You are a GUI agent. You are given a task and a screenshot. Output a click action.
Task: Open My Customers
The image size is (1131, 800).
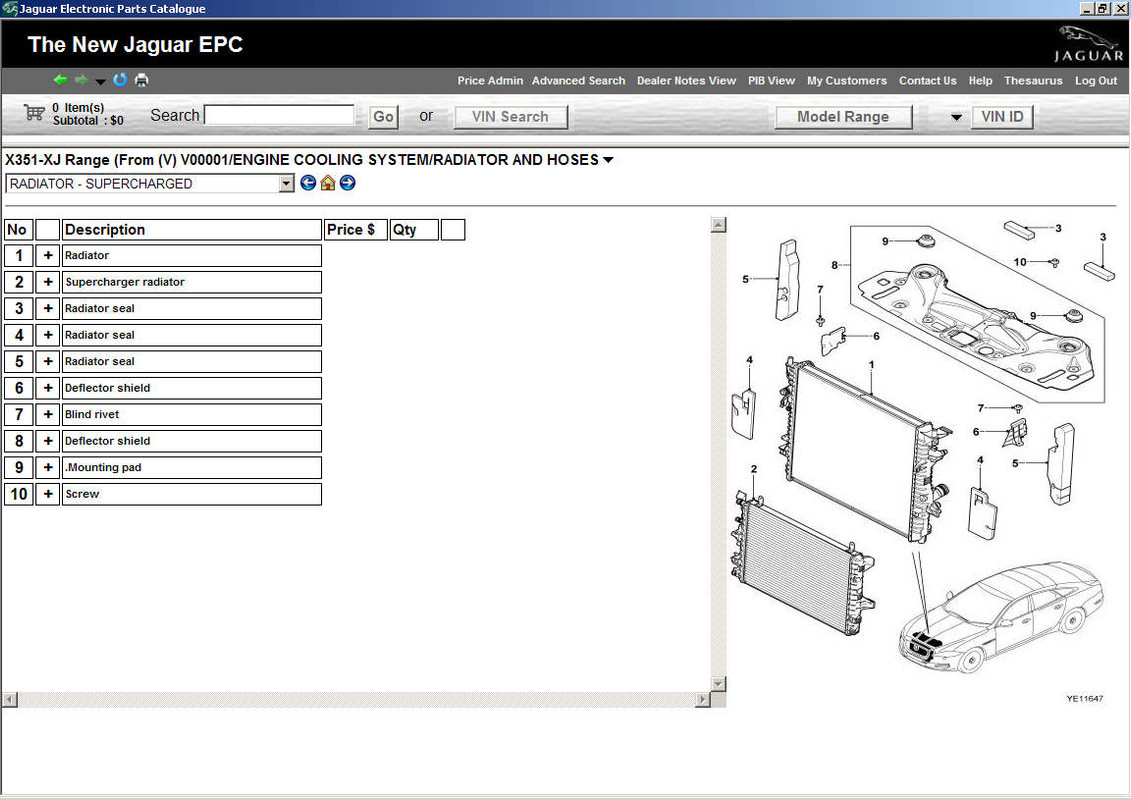coord(847,81)
